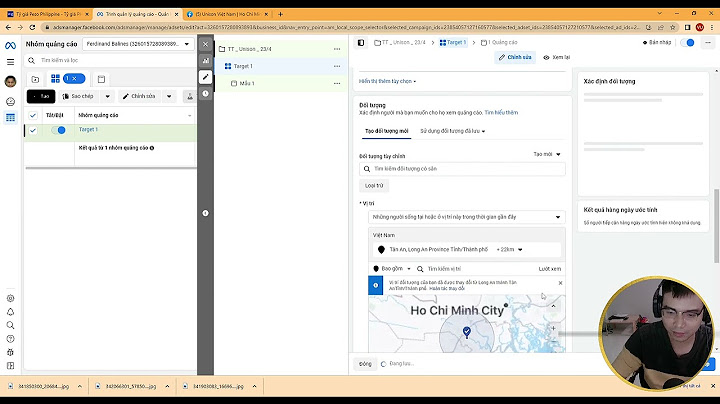Click the Tìm kiếm vị trí field
Viewport: 720px width, 404px height.
click(x=474, y=269)
